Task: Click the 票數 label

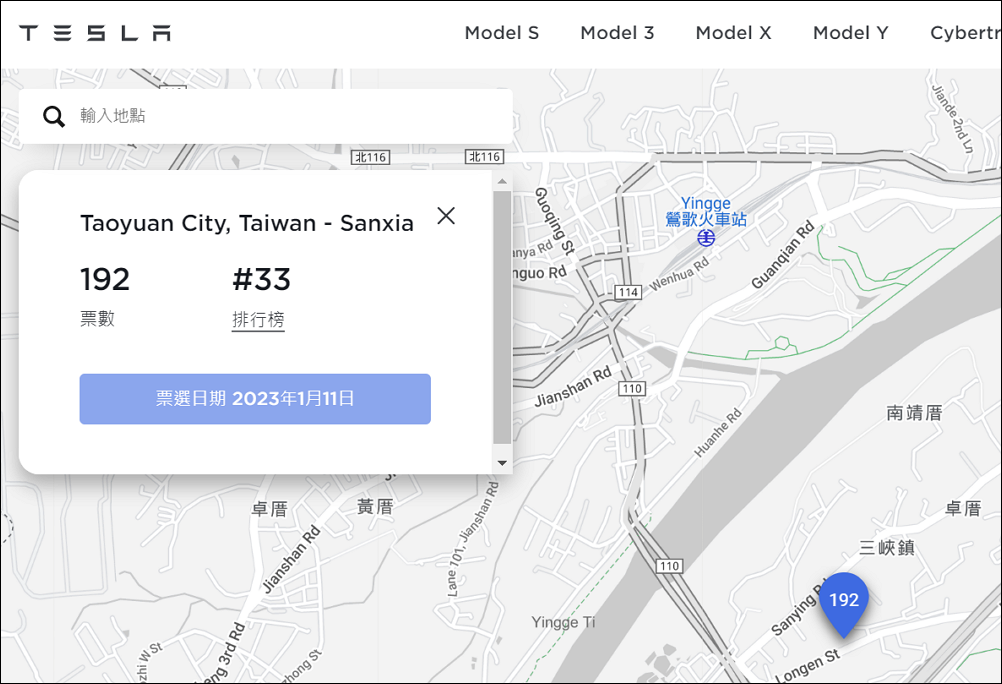Action: coord(97,318)
